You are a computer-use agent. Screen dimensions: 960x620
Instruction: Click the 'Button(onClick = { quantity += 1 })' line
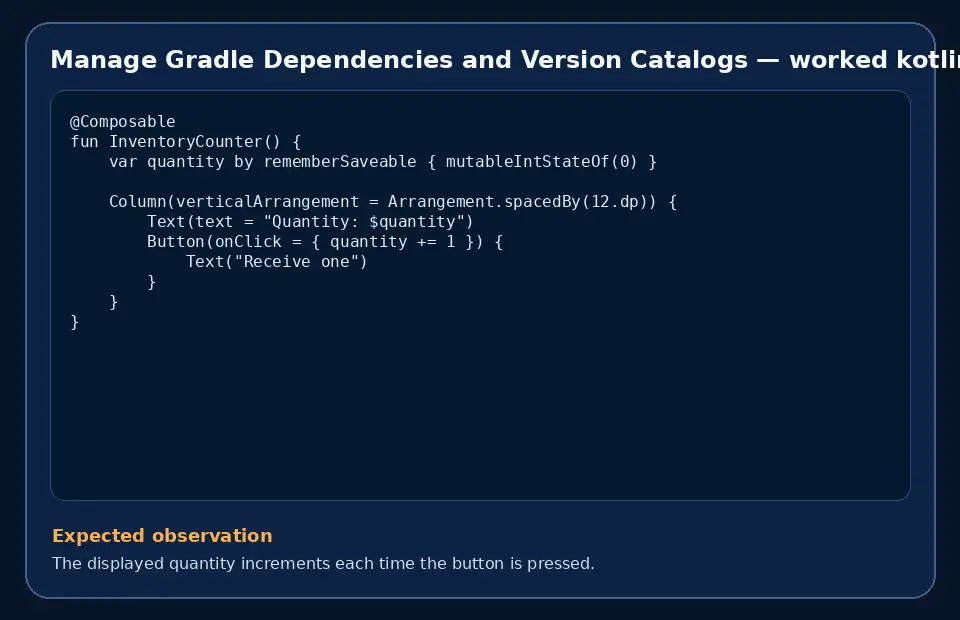(x=324, y=242)
